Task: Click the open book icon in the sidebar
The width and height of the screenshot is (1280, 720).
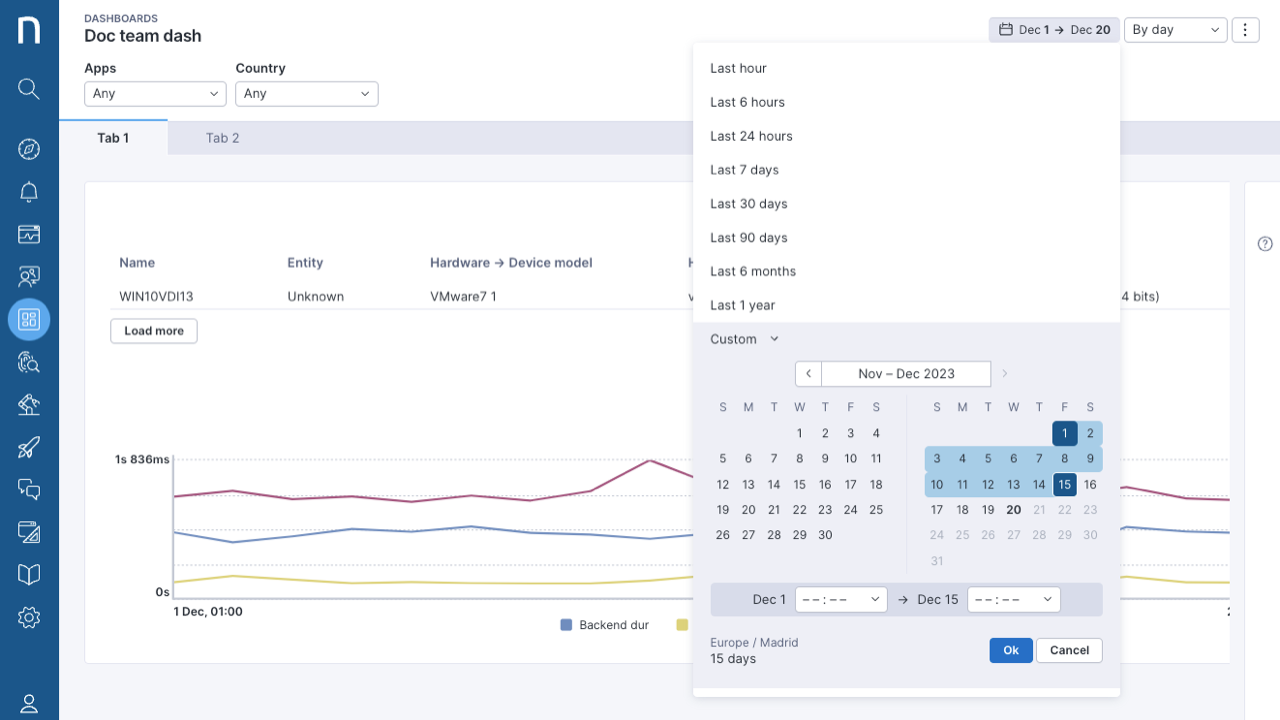Action: tap(29, 574)
